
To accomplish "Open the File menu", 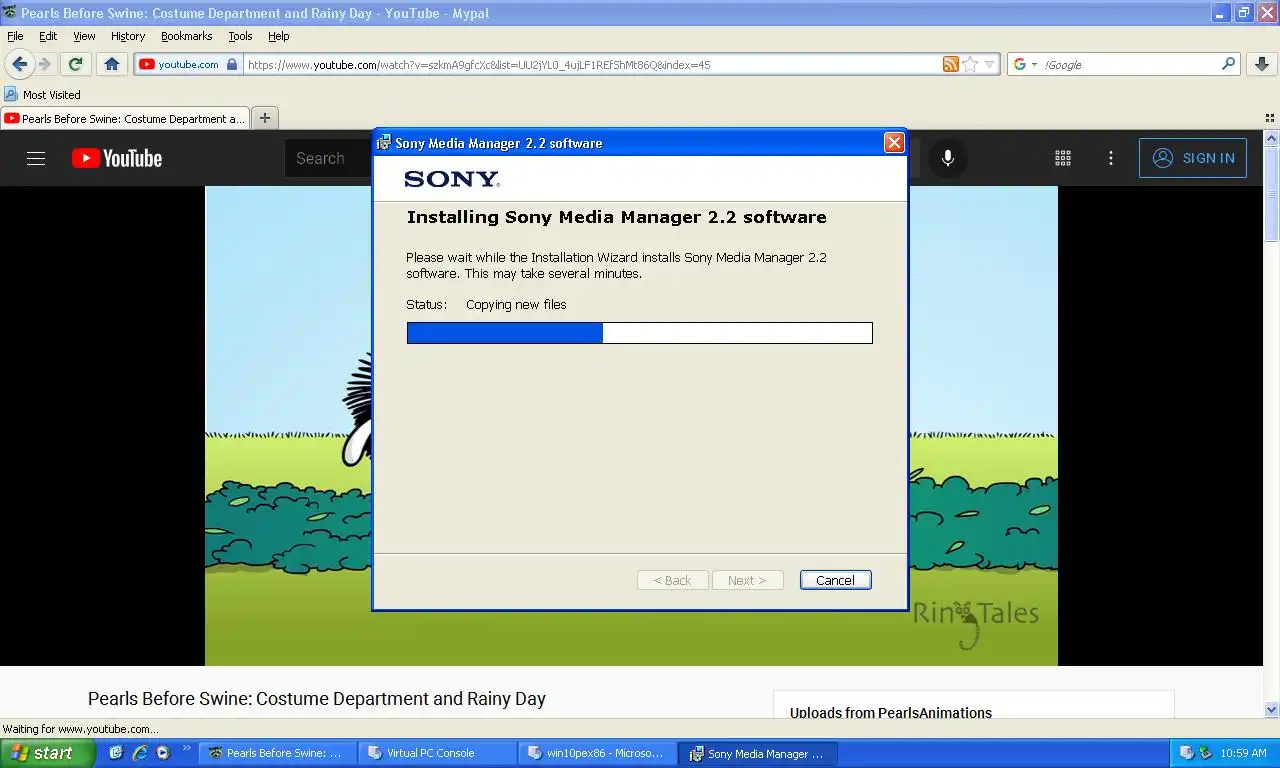I will pyautogui.click(x=15, y=36).
